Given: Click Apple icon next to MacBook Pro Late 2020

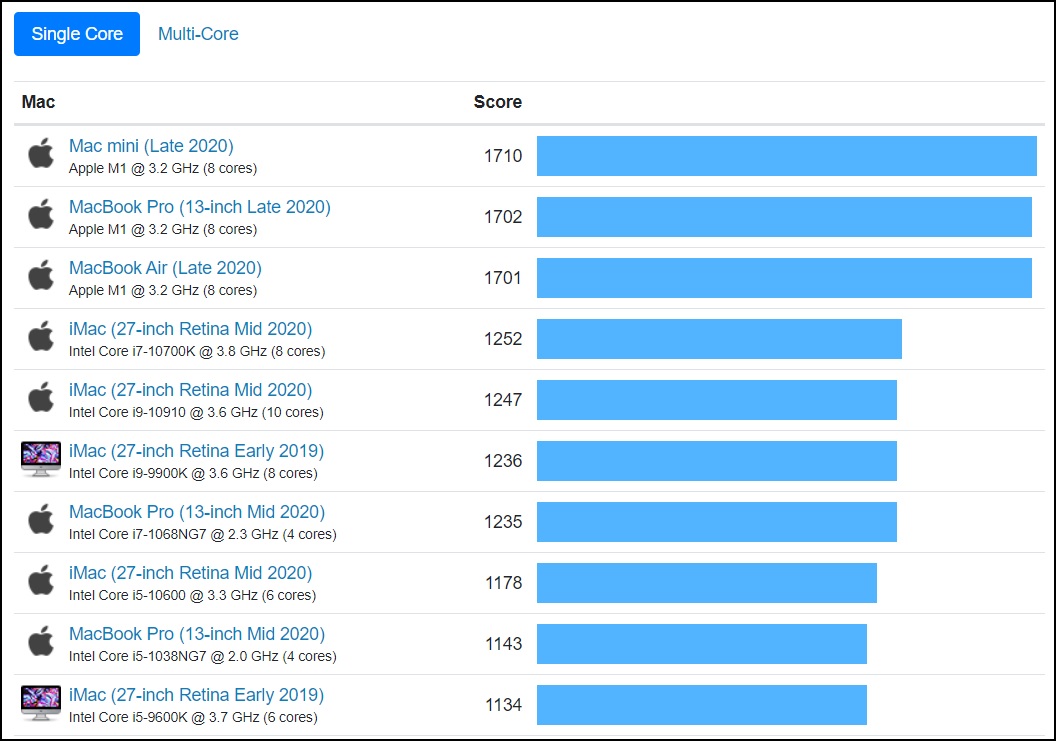Looking at the screenshot, I should [x=41, y=216].
